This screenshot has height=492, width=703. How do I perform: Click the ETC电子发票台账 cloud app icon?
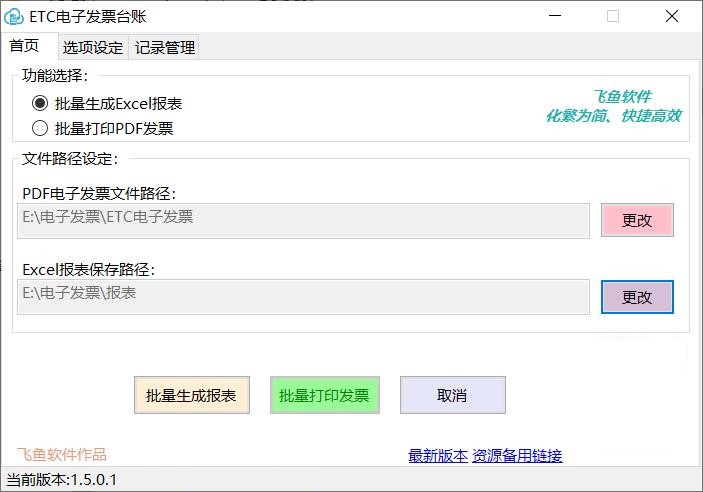tap(15, 16)
